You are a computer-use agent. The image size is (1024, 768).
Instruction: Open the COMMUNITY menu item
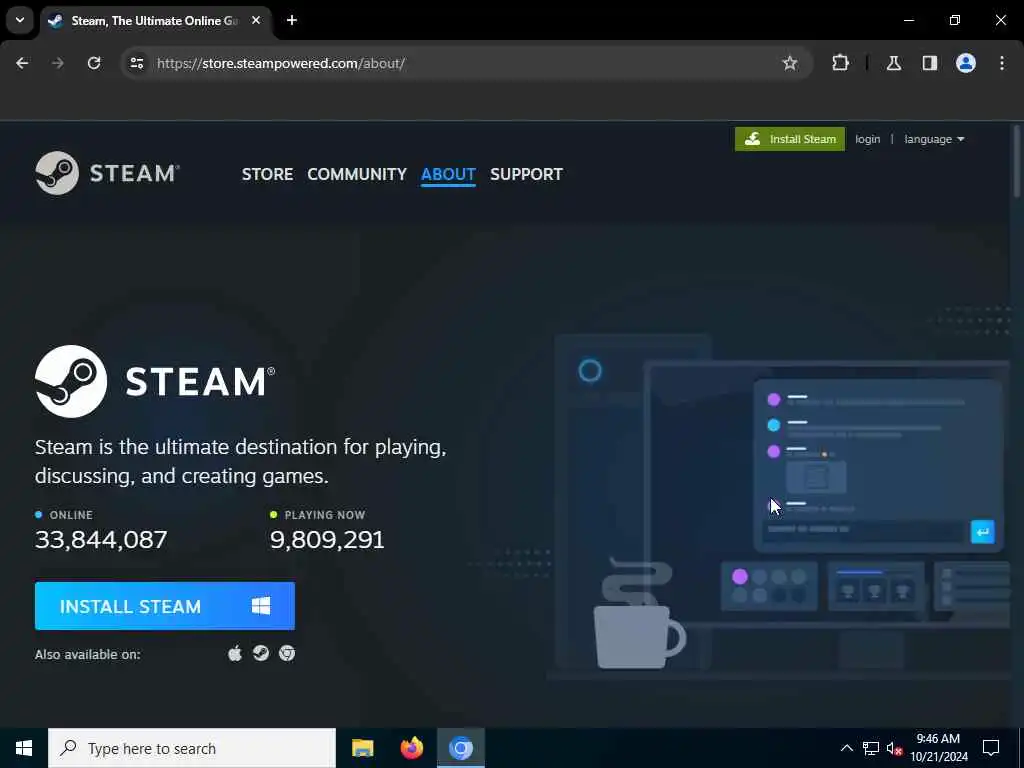(x=357, y=174)
